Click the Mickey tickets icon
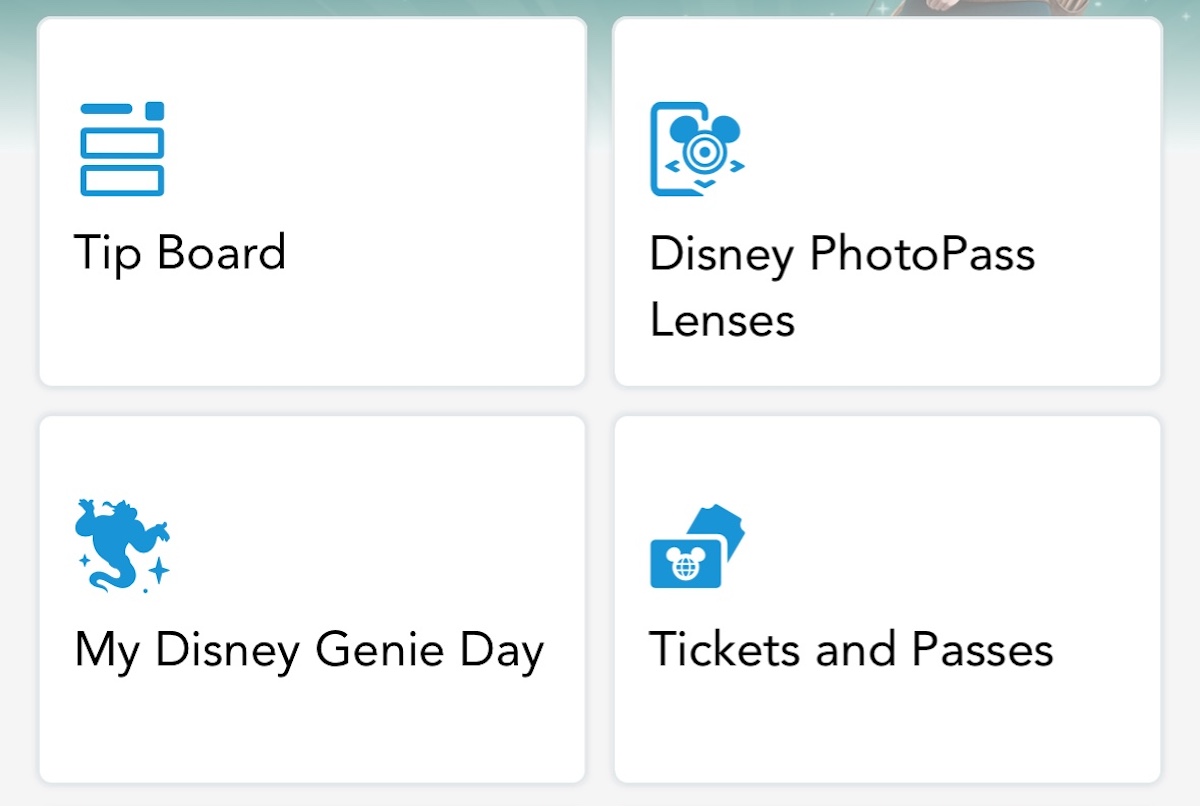The image size is (1200, 806). (x=697, y=547)
